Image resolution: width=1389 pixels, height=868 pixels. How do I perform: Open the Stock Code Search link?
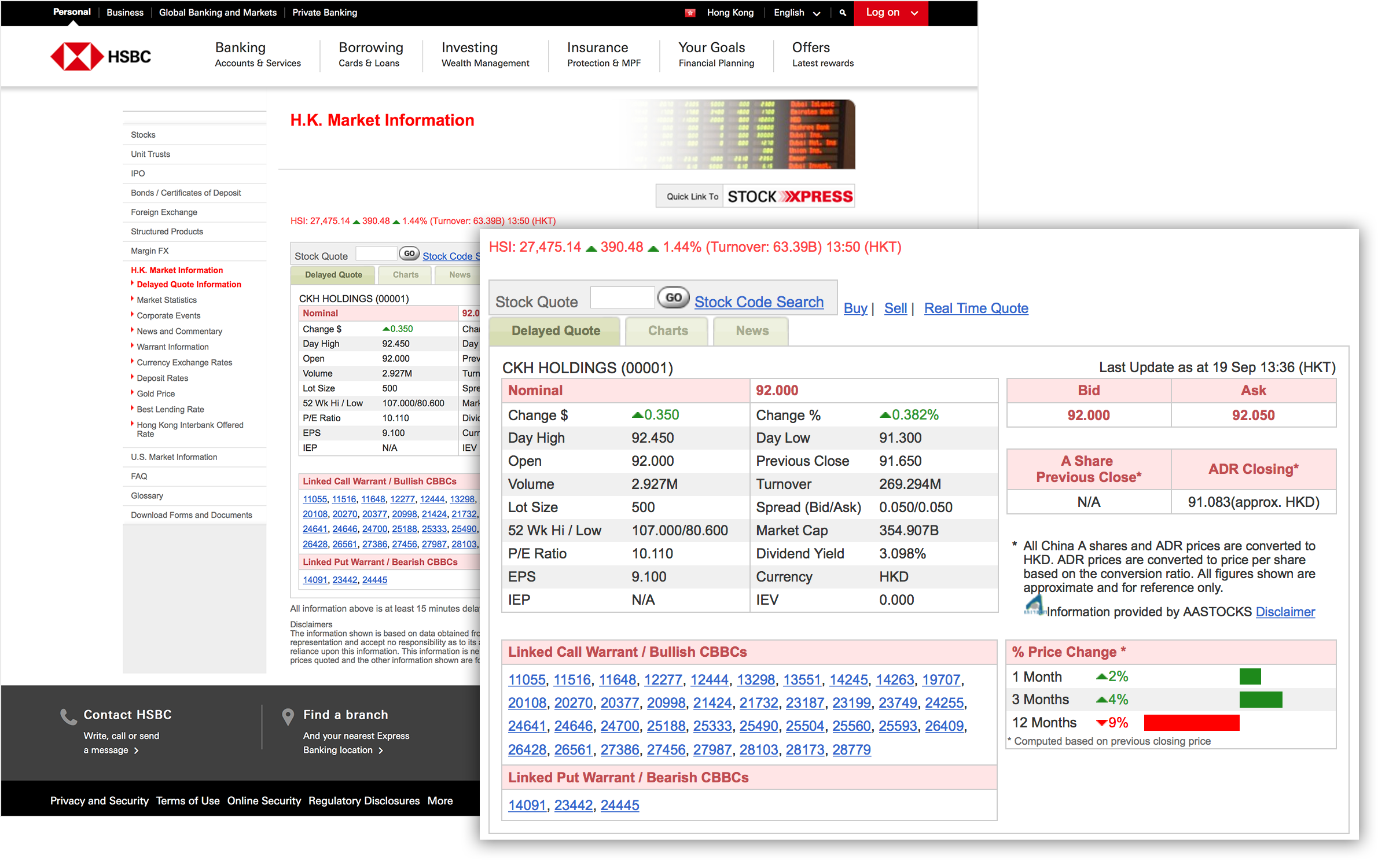click(759, 302)
